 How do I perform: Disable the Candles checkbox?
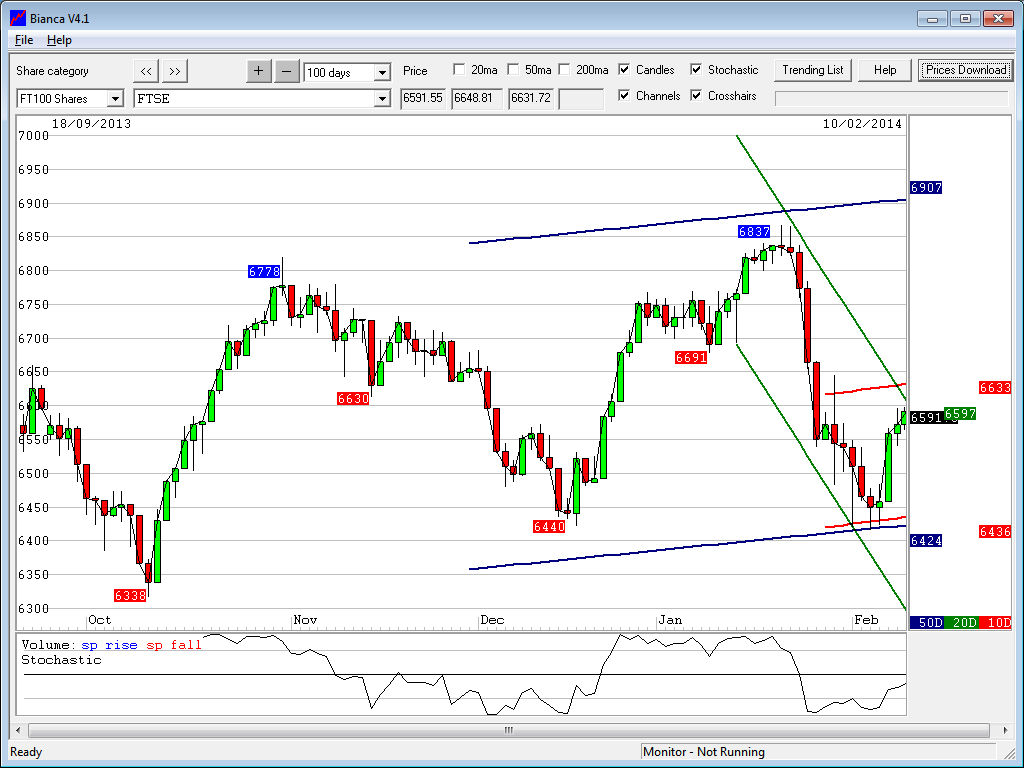point(624,70)
